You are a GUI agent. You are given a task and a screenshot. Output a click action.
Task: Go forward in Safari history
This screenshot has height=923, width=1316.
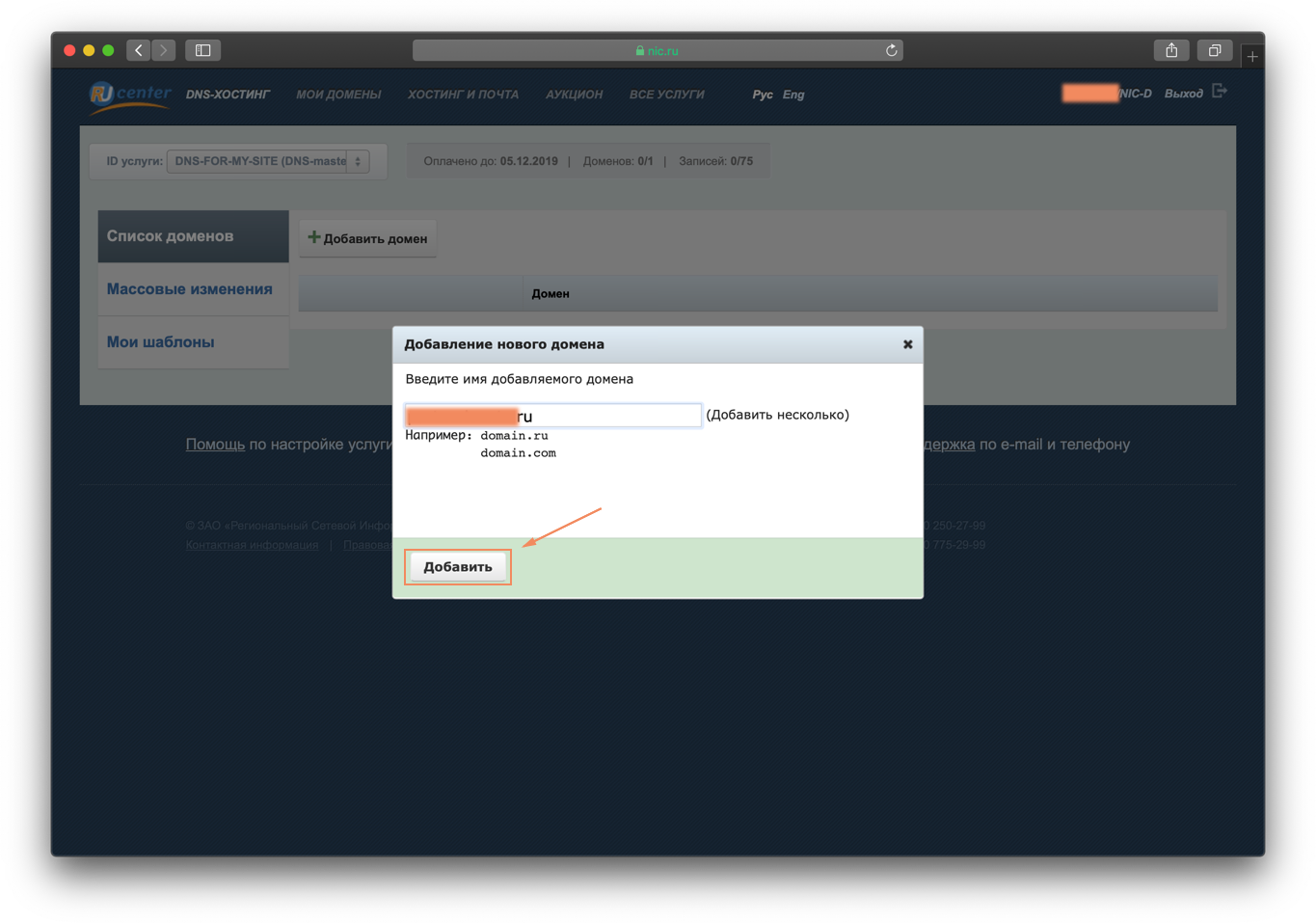[164, 50]
